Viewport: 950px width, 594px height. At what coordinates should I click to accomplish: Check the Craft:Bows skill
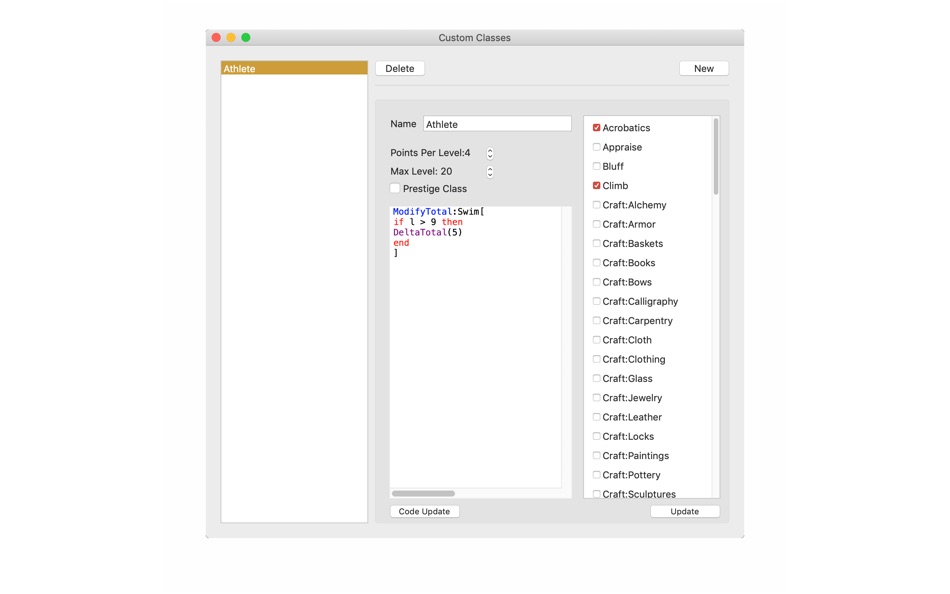click(x=596, y=282)
